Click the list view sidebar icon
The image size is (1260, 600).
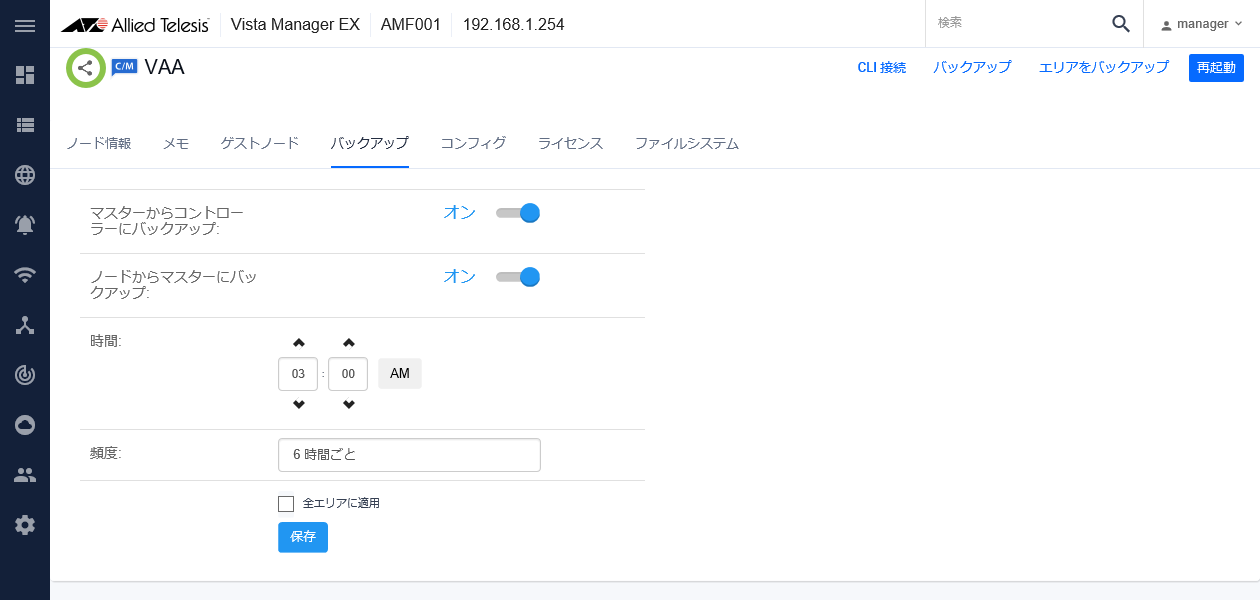(25, 125)
